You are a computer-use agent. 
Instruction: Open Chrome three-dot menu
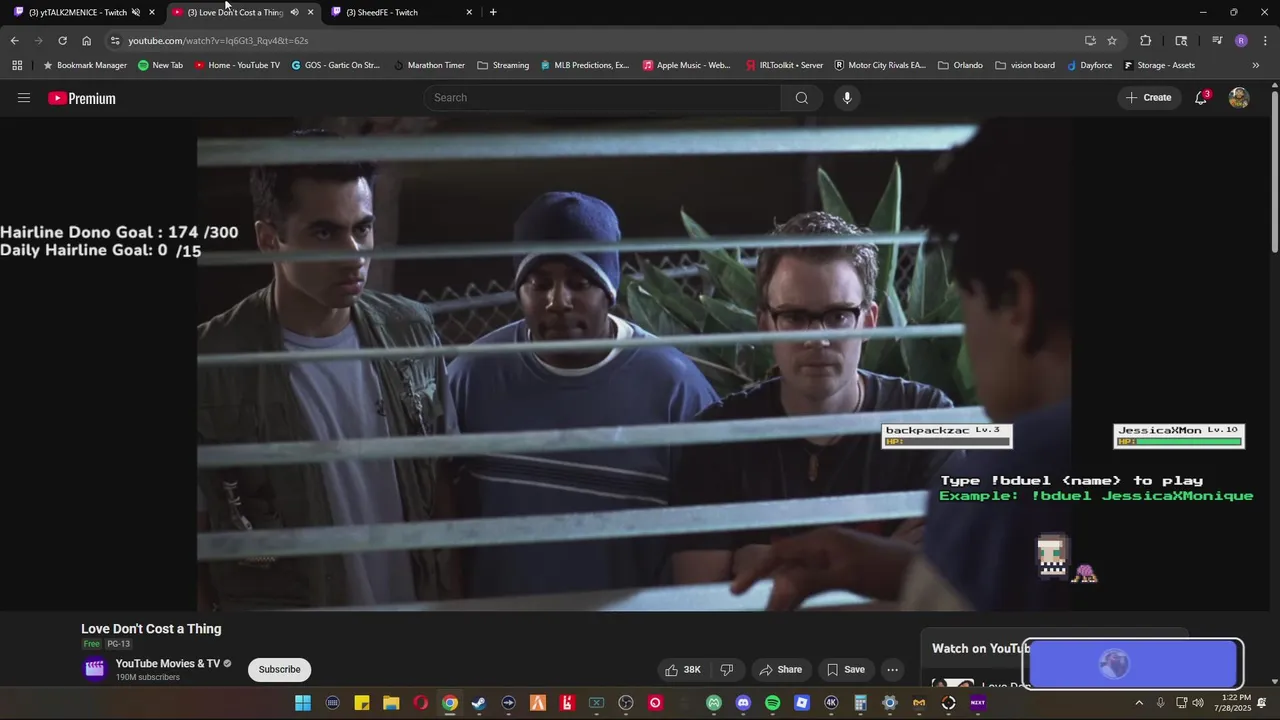1266,41
